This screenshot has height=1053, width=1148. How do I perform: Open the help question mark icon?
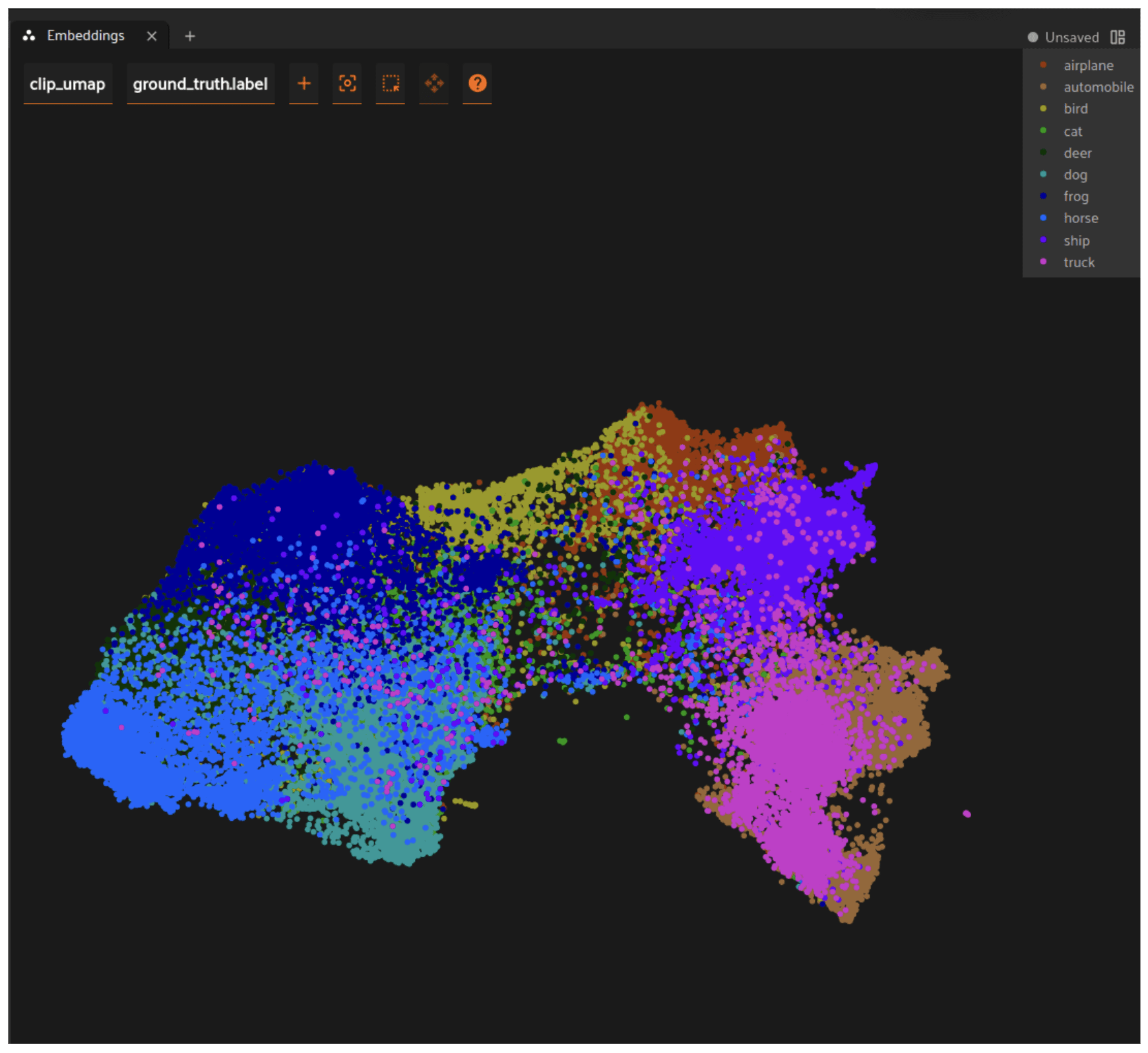[x=478, y=83]
